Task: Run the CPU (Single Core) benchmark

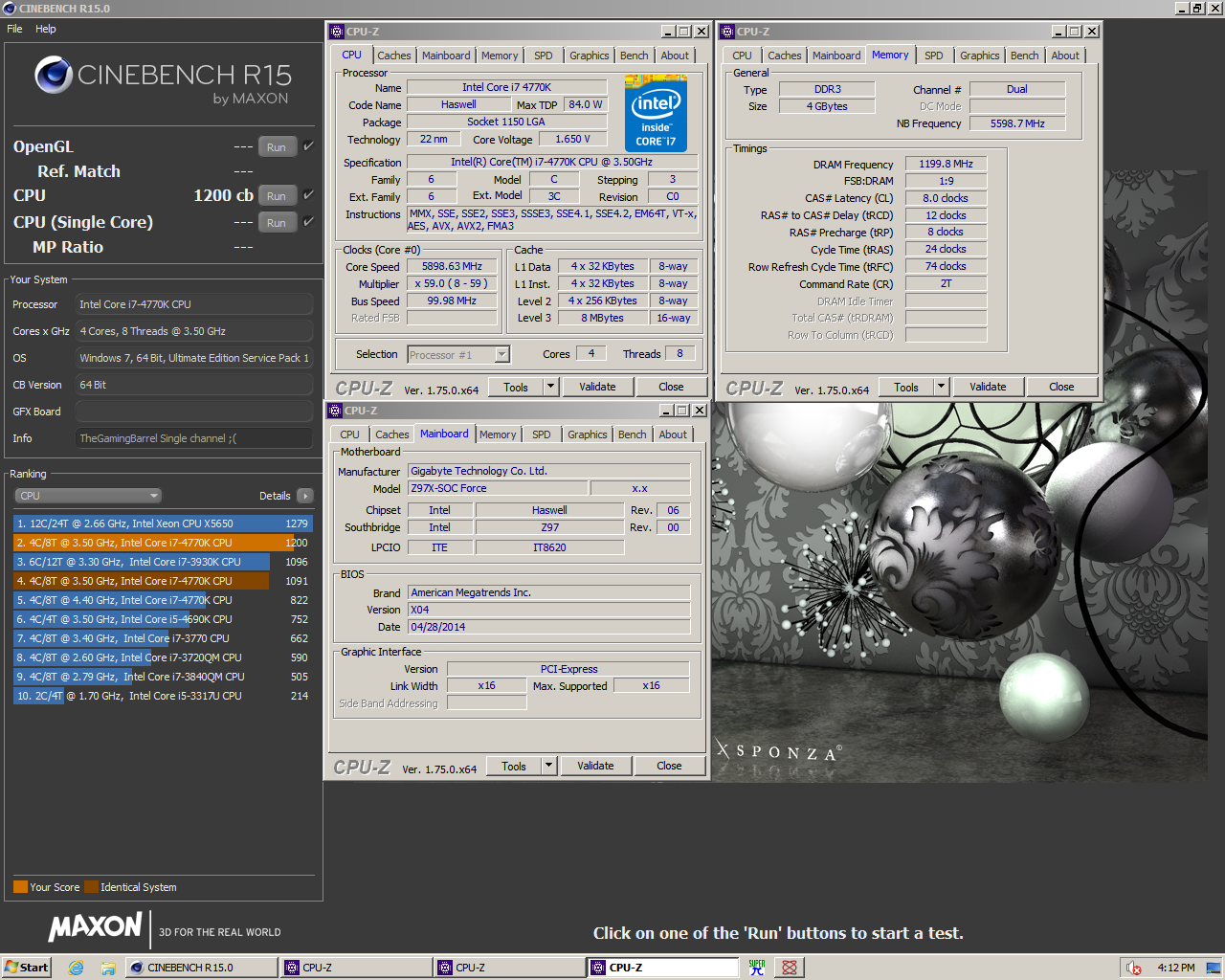Action: [277, 222]
